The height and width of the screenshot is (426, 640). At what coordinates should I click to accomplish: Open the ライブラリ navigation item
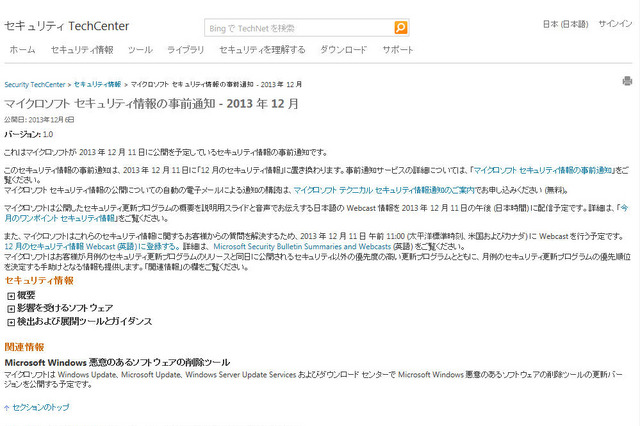[186, 50]
